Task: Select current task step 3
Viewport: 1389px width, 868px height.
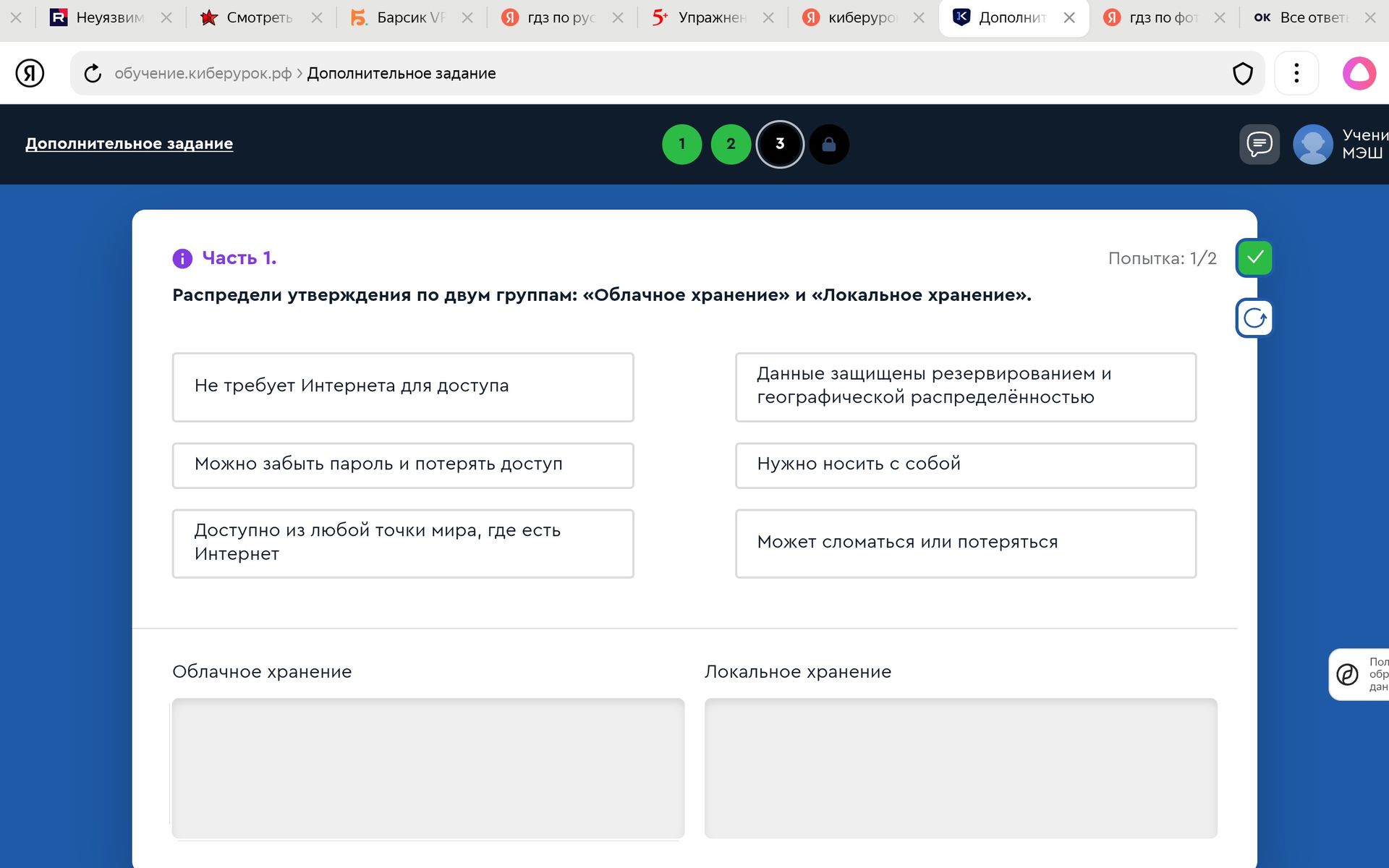Action: [780, 144]
